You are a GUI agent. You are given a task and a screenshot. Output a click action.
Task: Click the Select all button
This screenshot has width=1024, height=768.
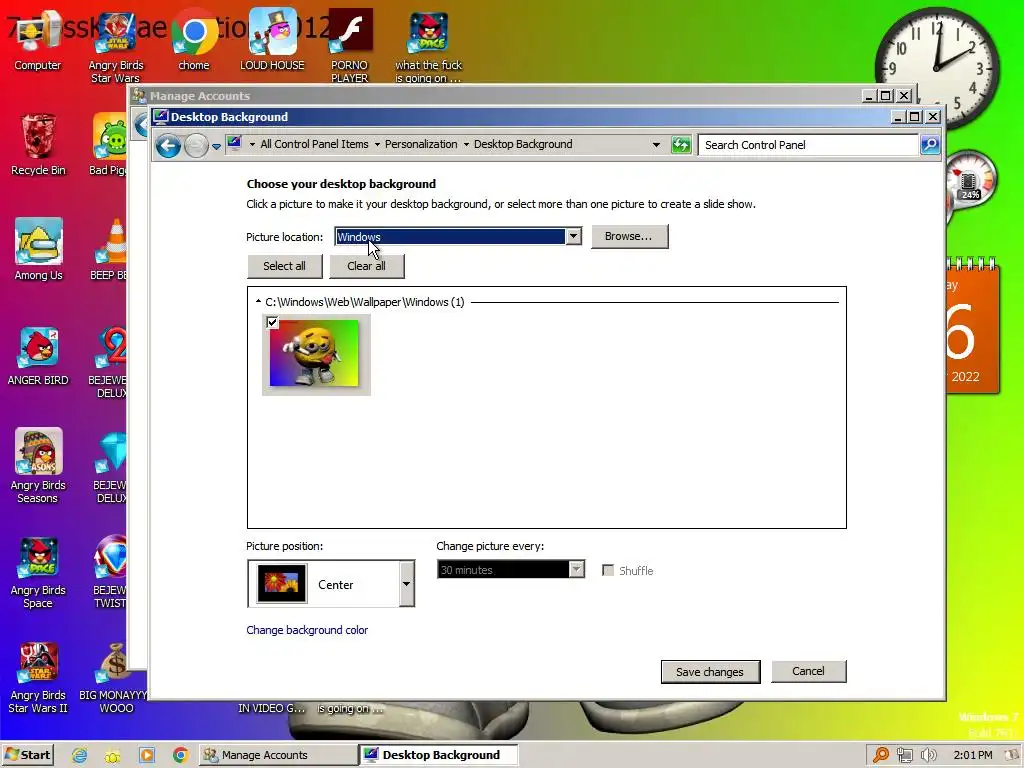(x=284, y=266)
